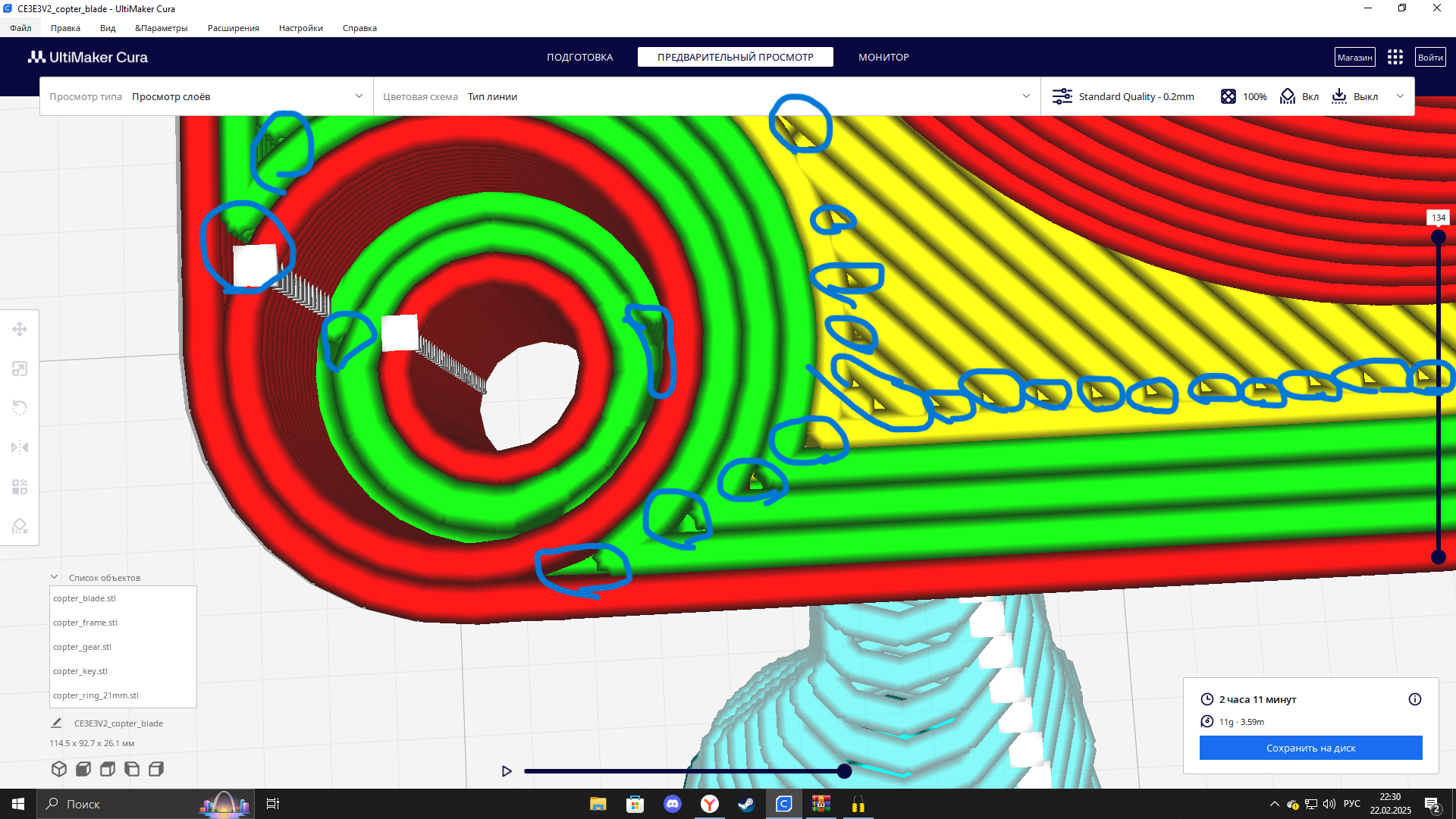The image size is (1456, 819).
Task: Select the Scale tool in left toolbar
Action: 20,369
